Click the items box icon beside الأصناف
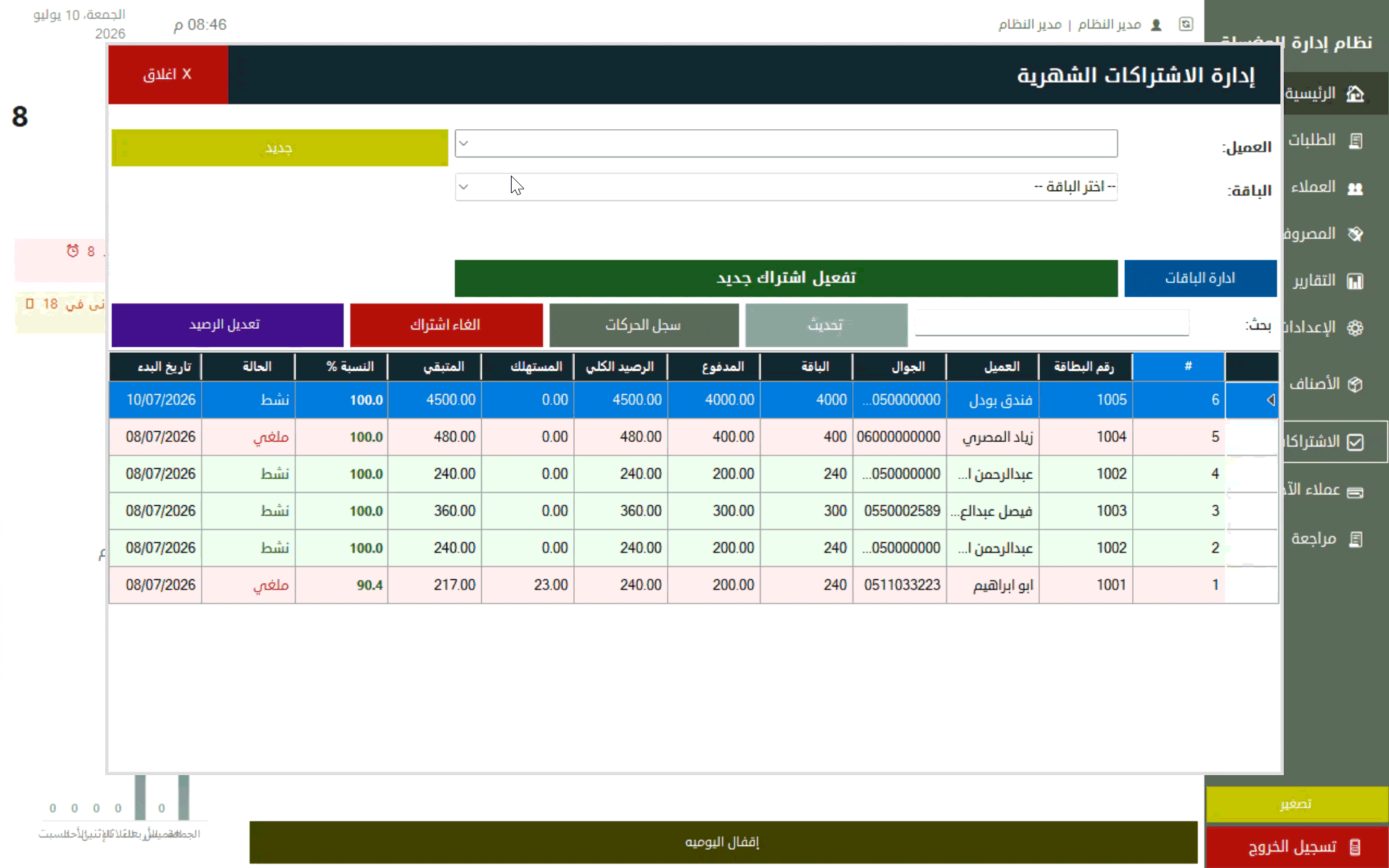Viewport: 1389px width, 868px height. click(1355, 384)
